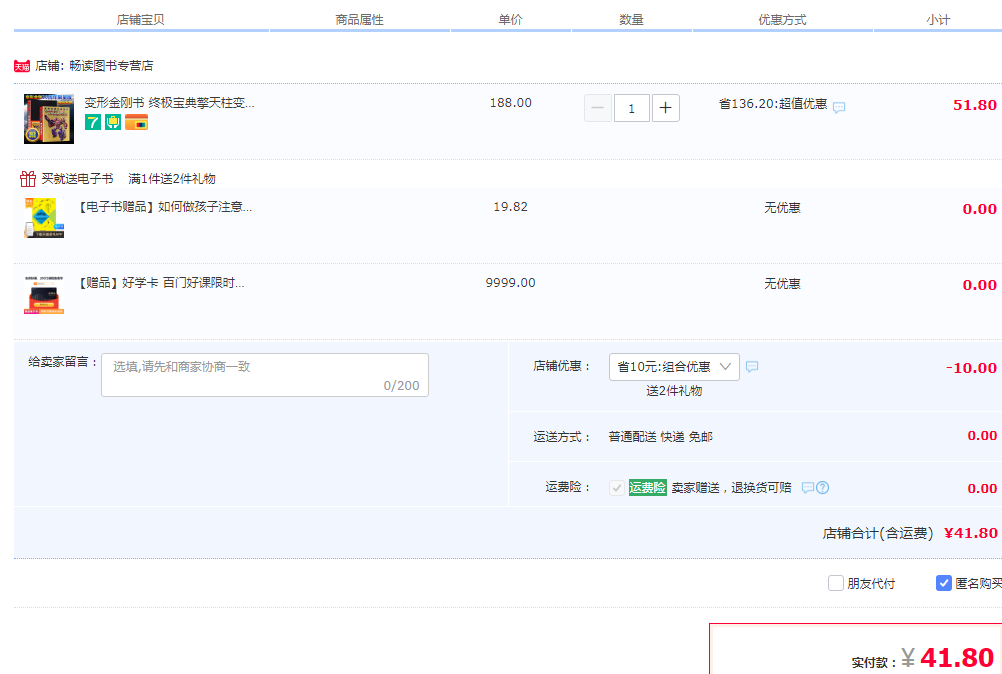1002x674 pixels.
Task: Open the 省10元:组合优惠 shop discount dropdown
Action: (x=674, y=367)
